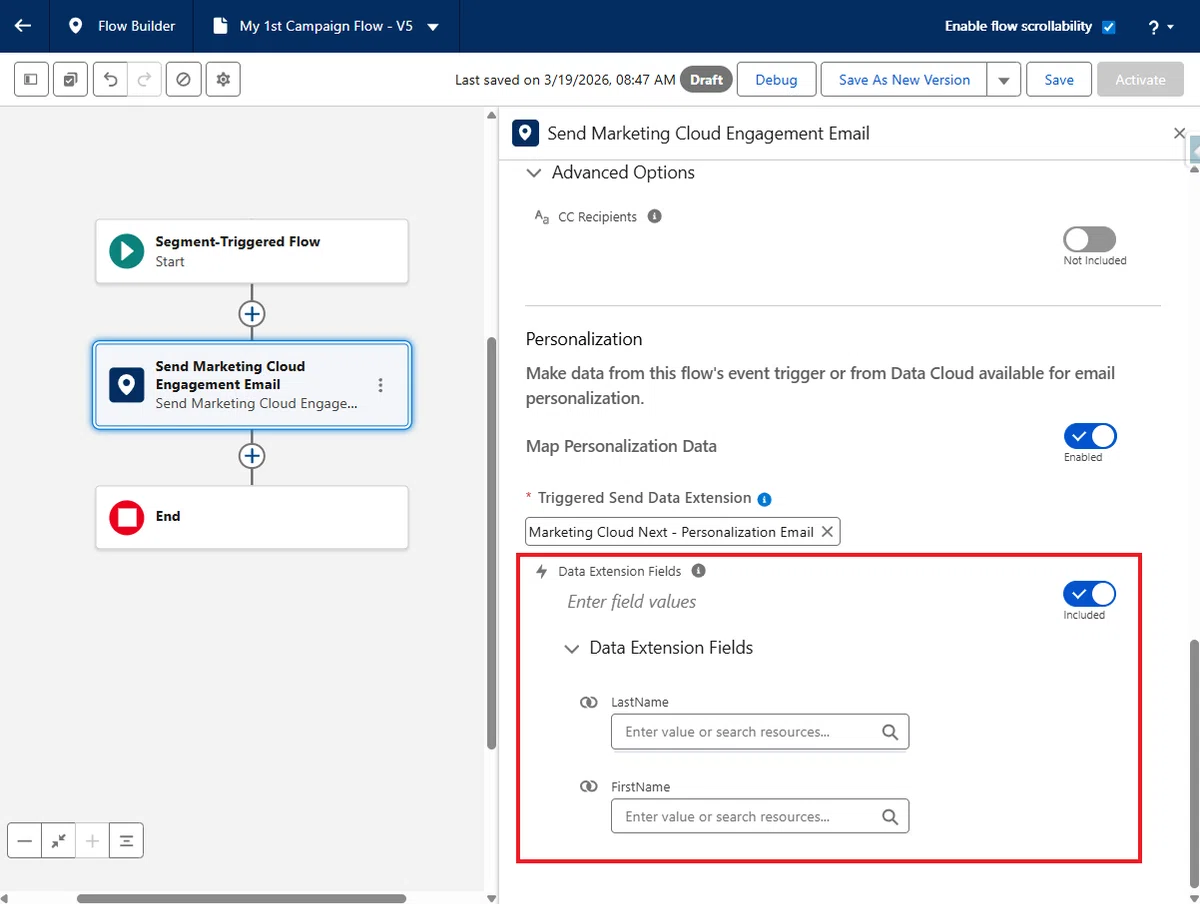The height and width of the screenshot is (904, 1200).
Task: Click the red End node icon
Action: [126, 517]
